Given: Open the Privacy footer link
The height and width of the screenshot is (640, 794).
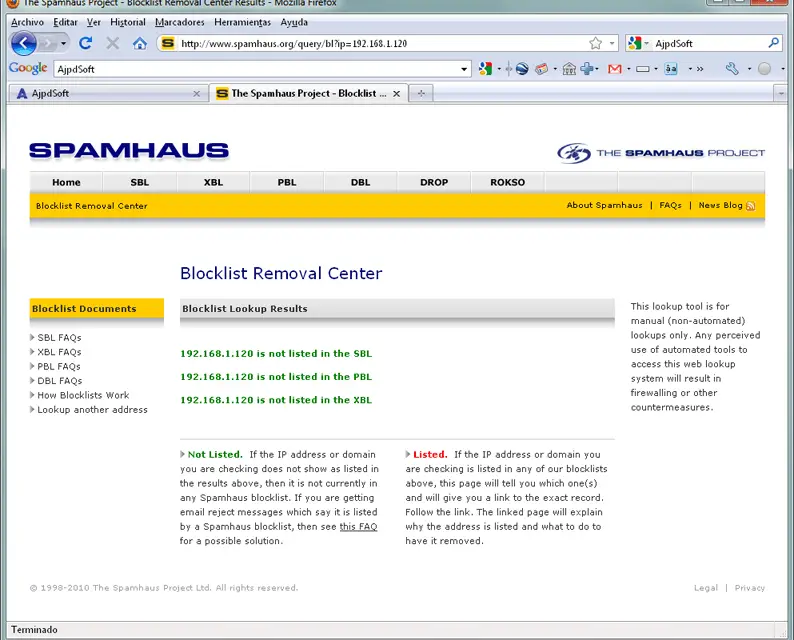Looking at the screenshot, I should click(749, 588).
